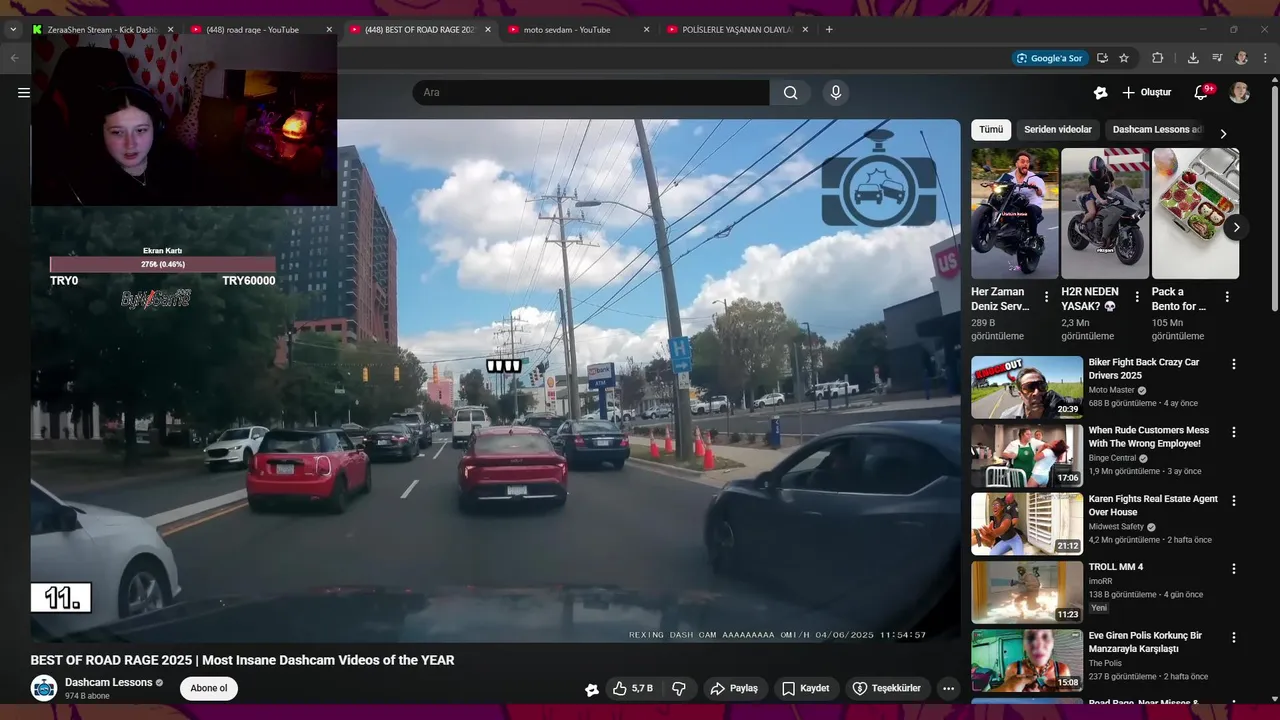1280x720 pixels.
Task: Click the Google'a Sor button
Action: point(1049,58)
